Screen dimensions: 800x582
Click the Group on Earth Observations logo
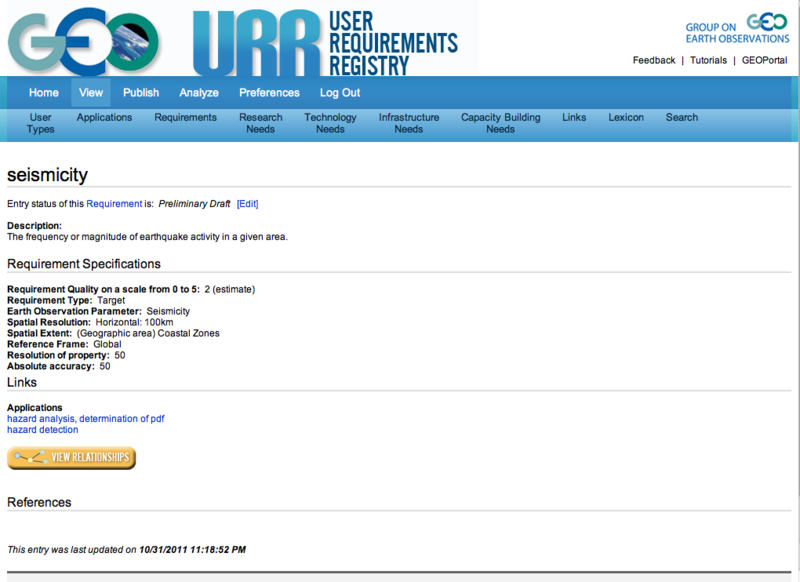pos(737,32)
